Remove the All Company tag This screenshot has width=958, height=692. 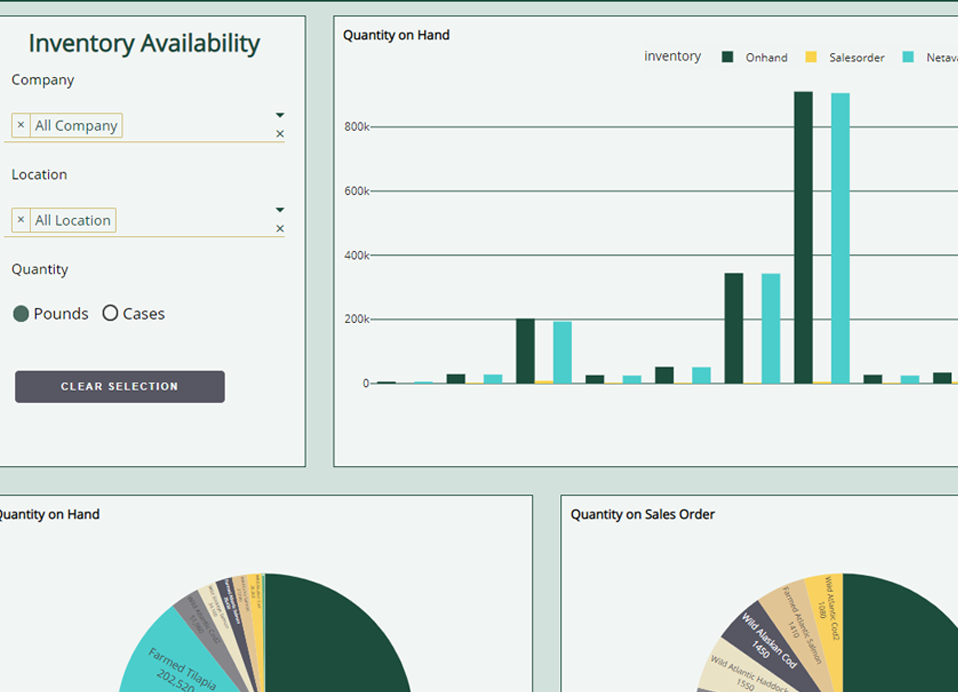pyautogui.click(x=21, y=125)
